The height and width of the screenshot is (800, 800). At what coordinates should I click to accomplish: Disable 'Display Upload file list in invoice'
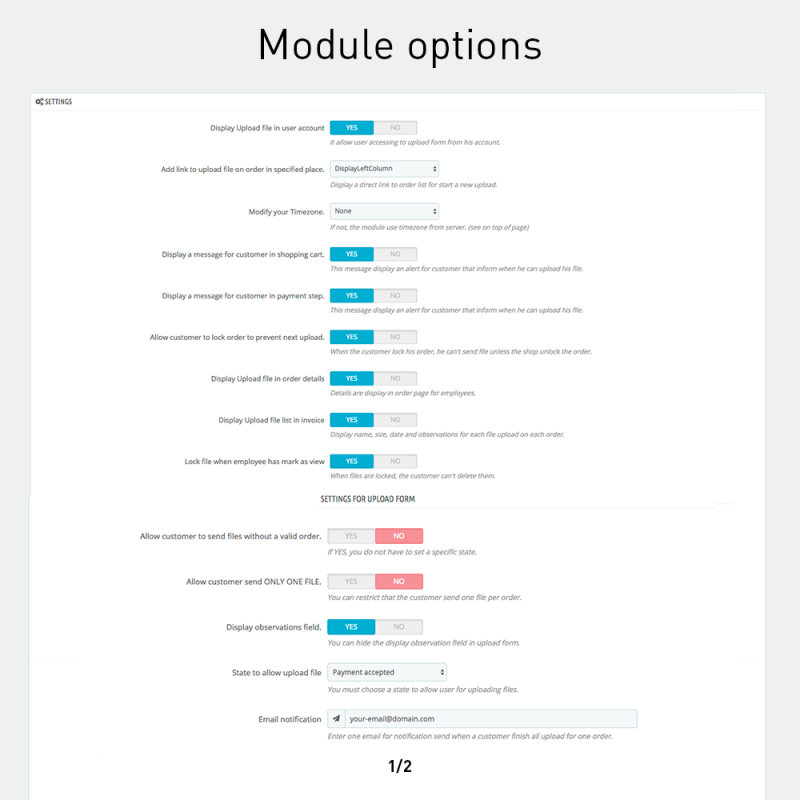(x=395, y=420)
